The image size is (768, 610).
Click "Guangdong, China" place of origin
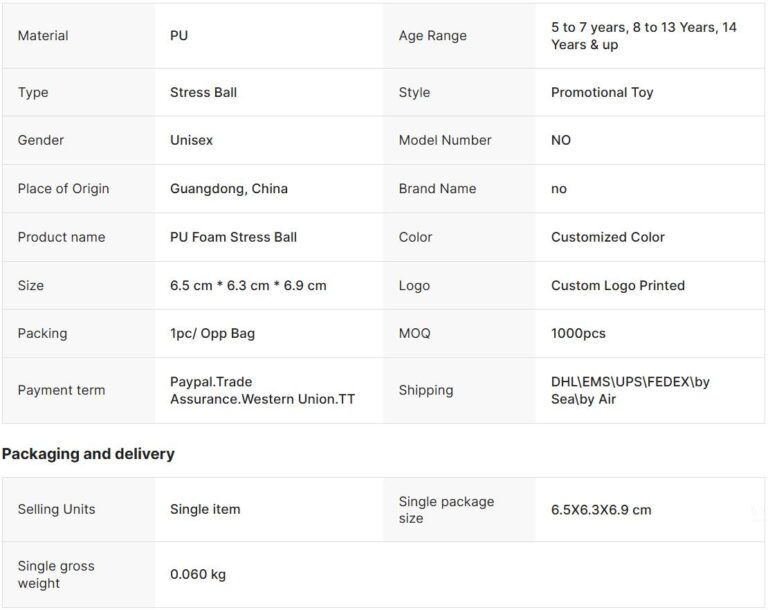228,188
